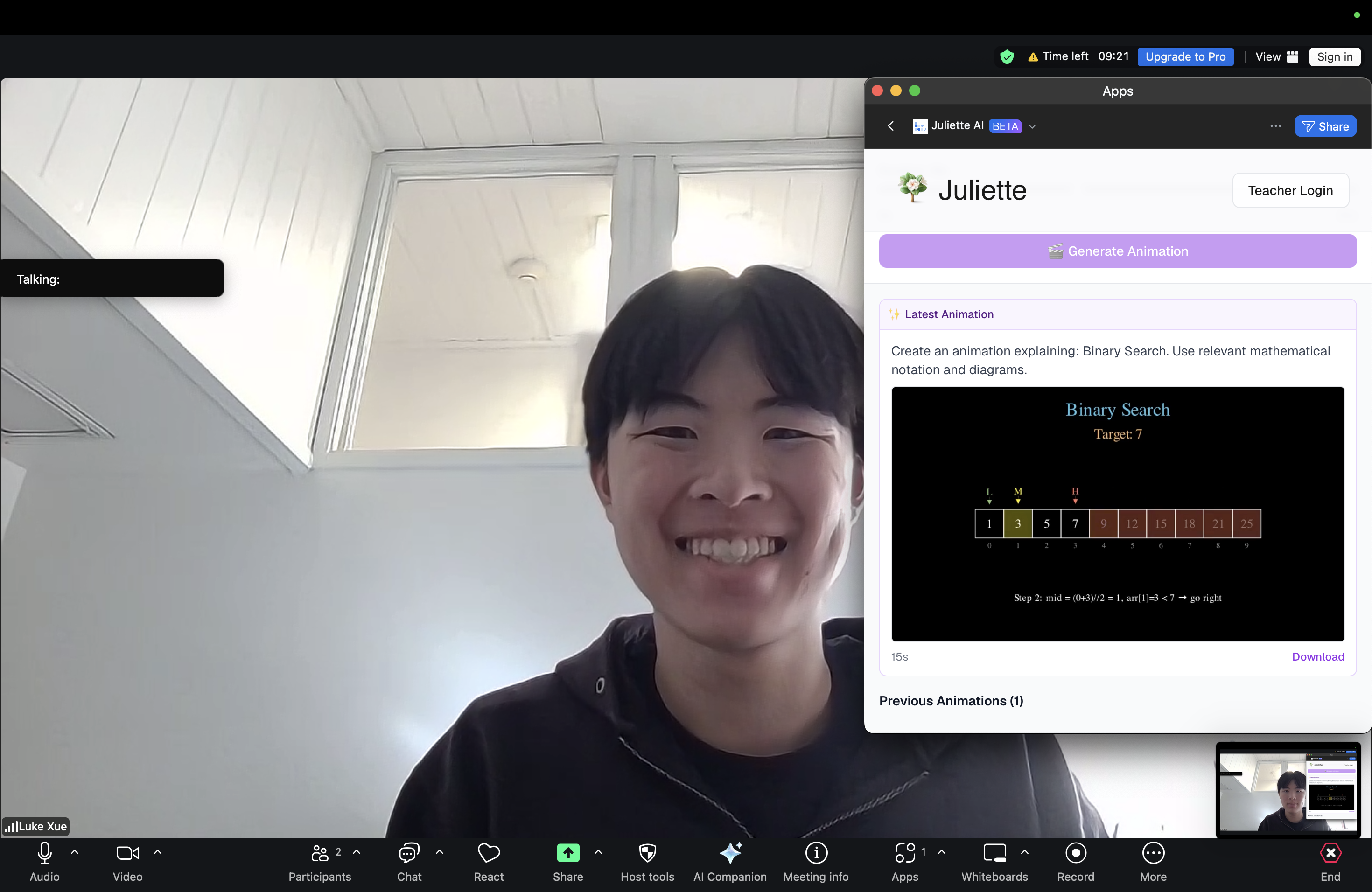Open the More options menu
This screenshot has width=1372, height=892.
click(x=1153, y=853)
